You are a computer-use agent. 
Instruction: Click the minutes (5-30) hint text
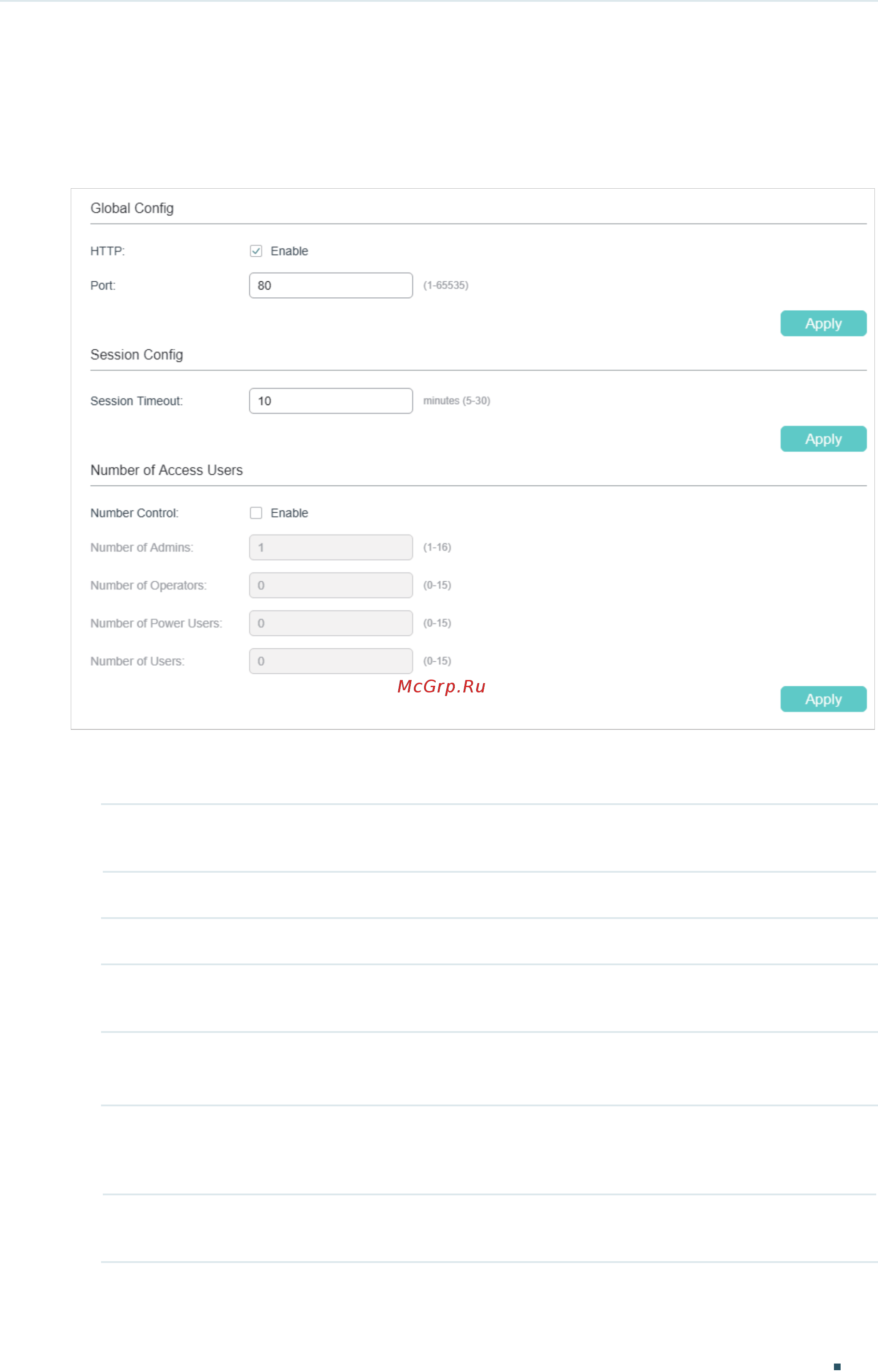457,401
